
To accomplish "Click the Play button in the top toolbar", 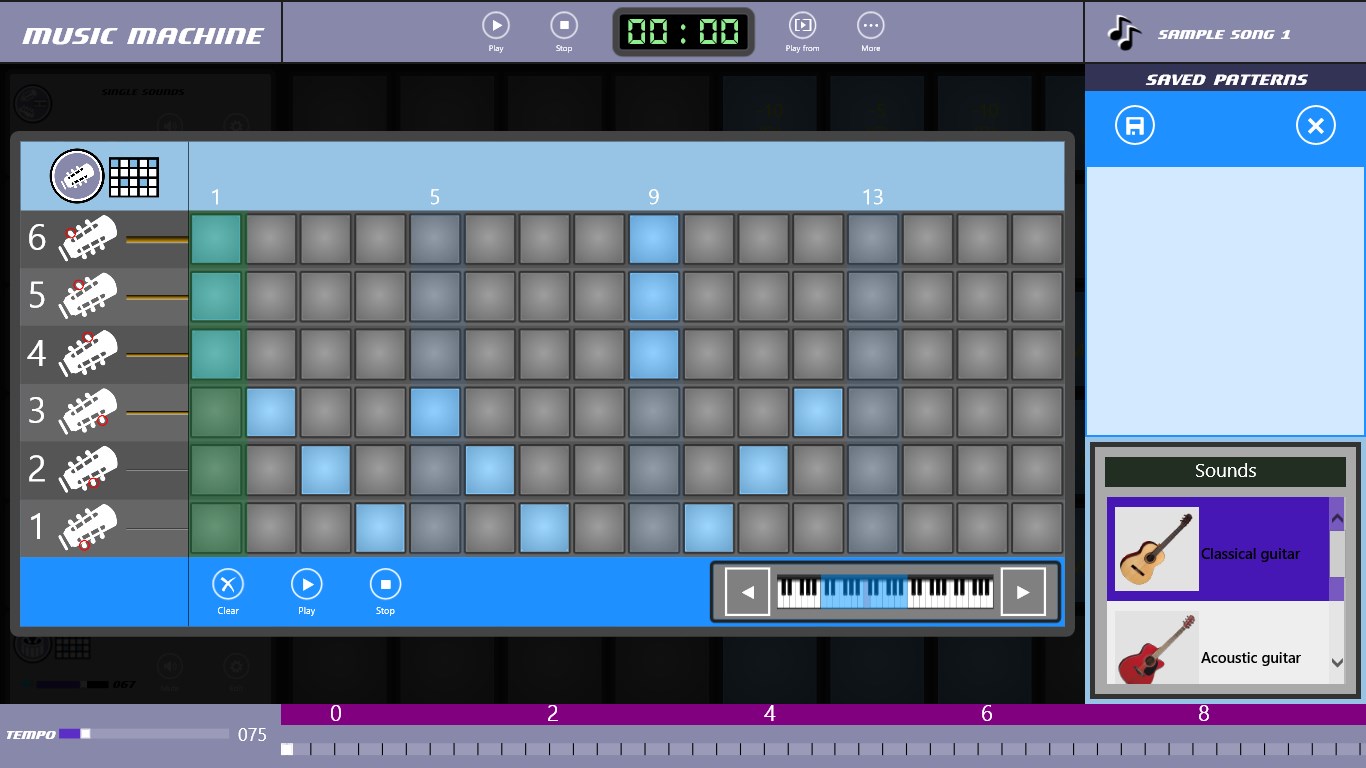I will coord(496,26).
